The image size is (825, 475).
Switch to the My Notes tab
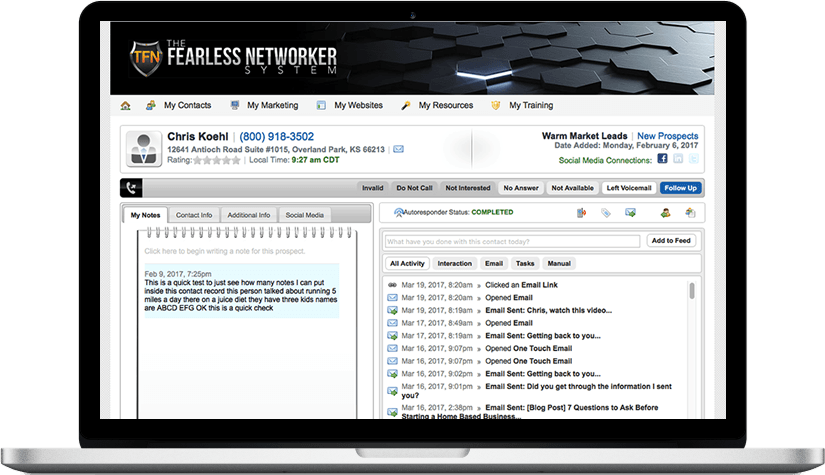[145, 215]
